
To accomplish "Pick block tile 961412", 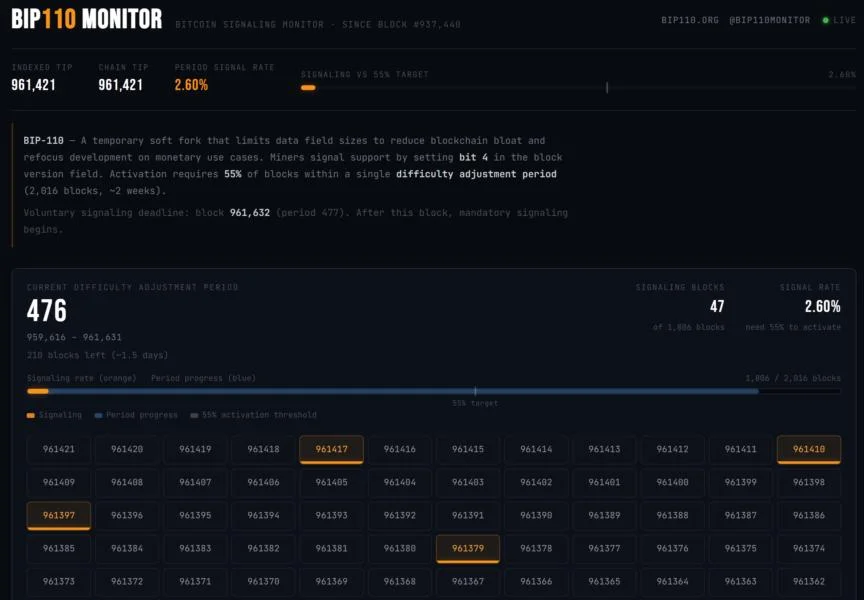I will [x=672, y=450].
